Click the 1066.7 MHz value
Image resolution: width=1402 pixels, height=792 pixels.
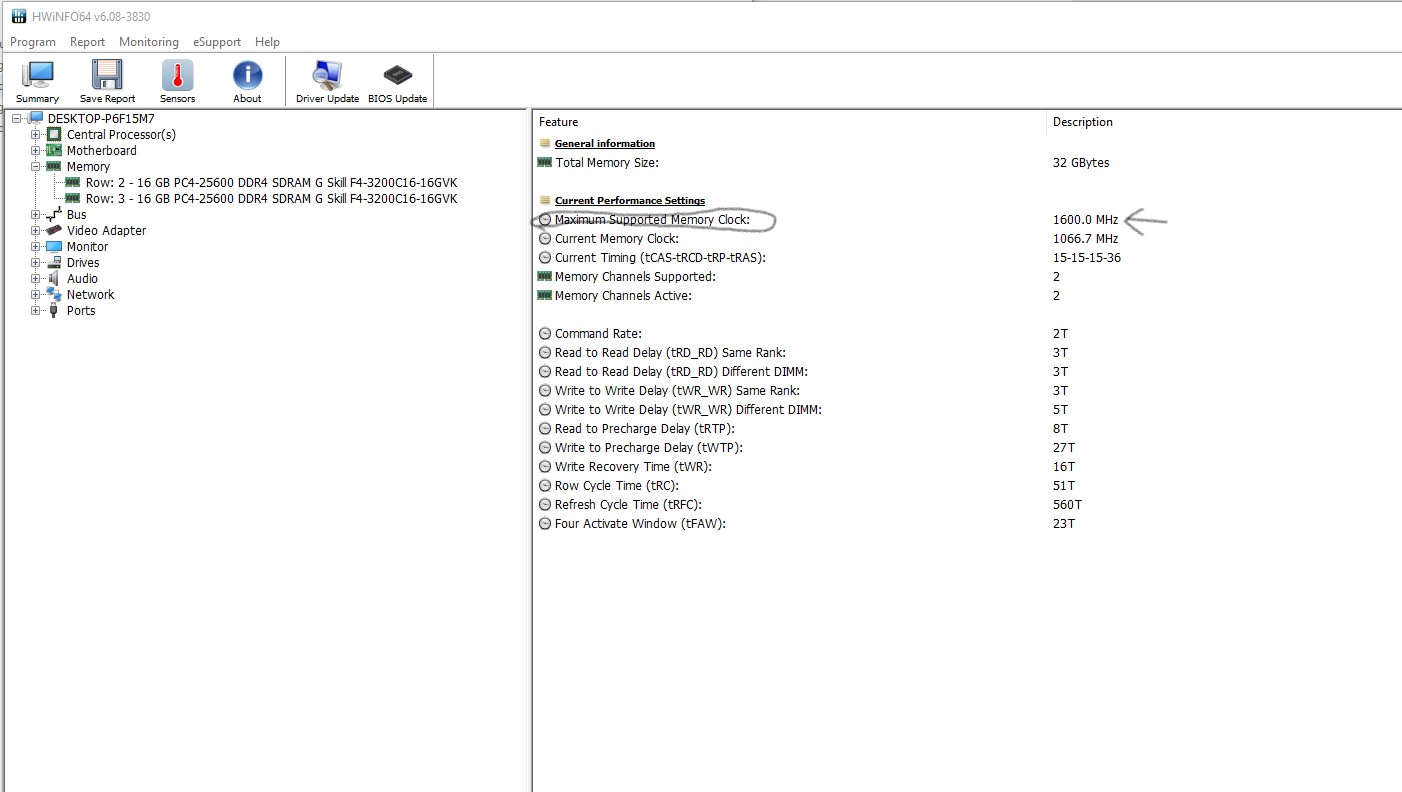pyautogui.click(x=1085, y=238)
